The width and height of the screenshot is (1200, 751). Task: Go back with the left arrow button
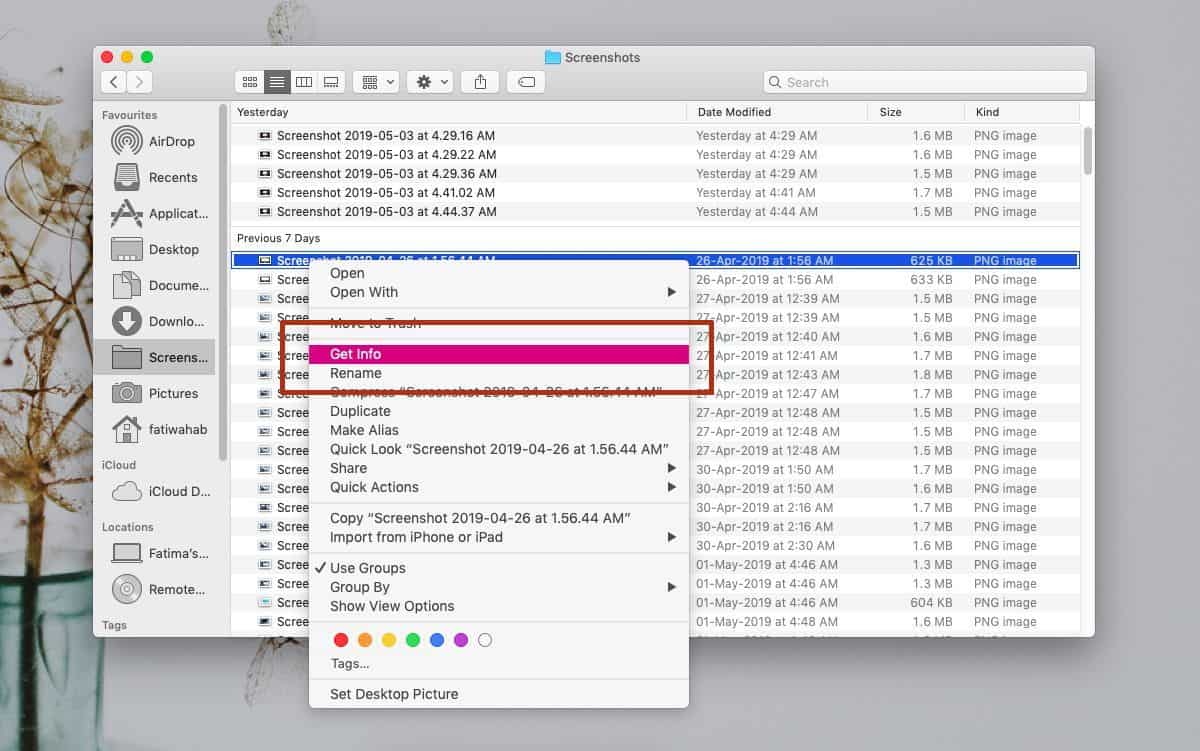click(x=114, y=82)
